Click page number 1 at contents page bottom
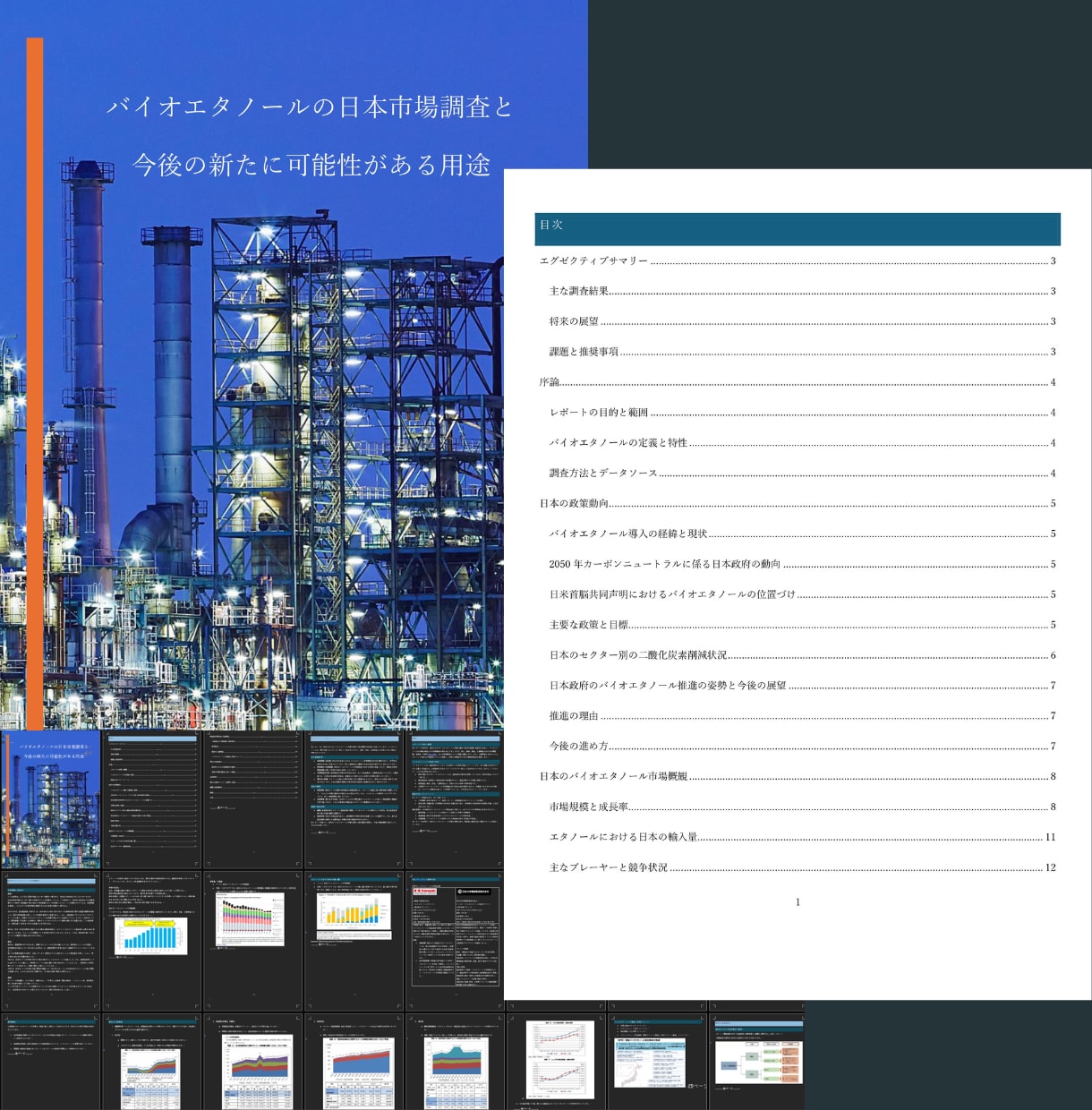Image resolution: width=1092 pixels, height=1110 pixels. [x=798, y=902]
